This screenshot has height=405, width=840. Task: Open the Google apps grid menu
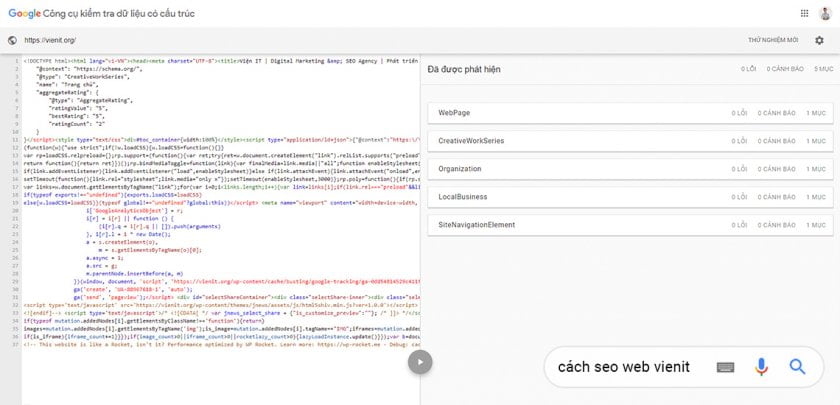804,13
